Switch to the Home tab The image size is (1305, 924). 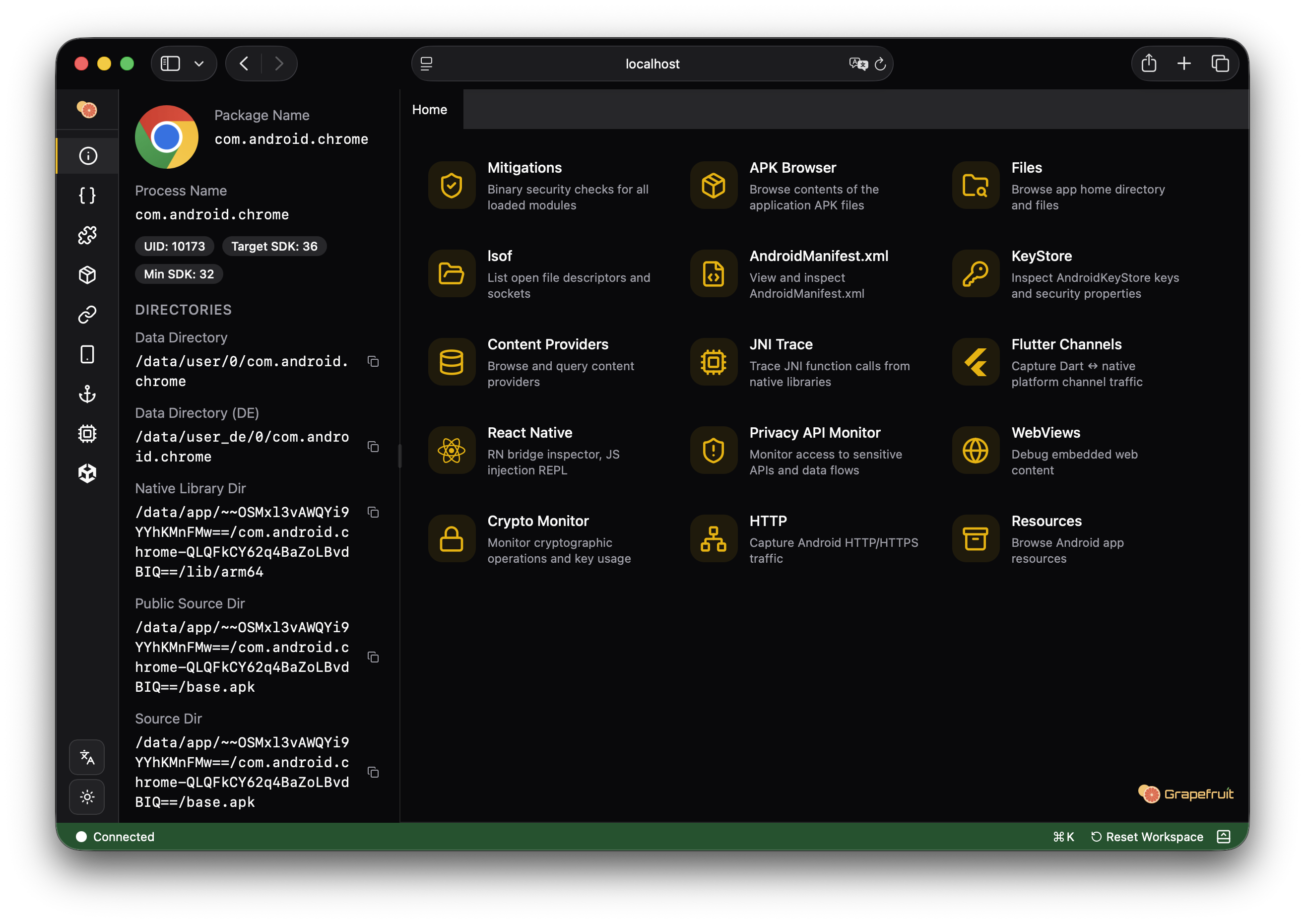click(430, 109)
